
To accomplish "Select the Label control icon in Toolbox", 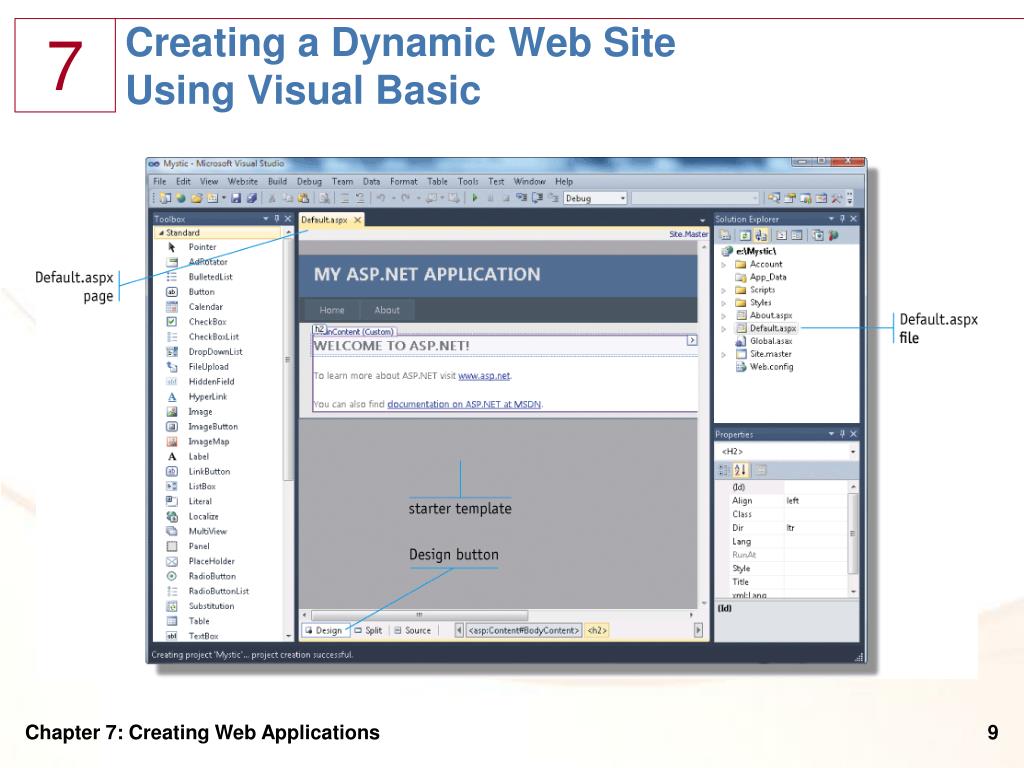I will point(172,456).
